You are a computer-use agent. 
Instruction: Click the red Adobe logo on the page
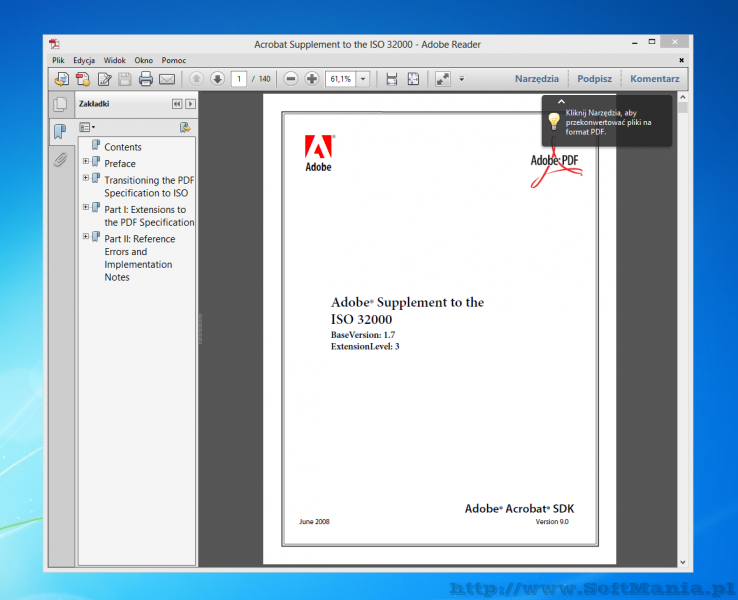[319, 153]
